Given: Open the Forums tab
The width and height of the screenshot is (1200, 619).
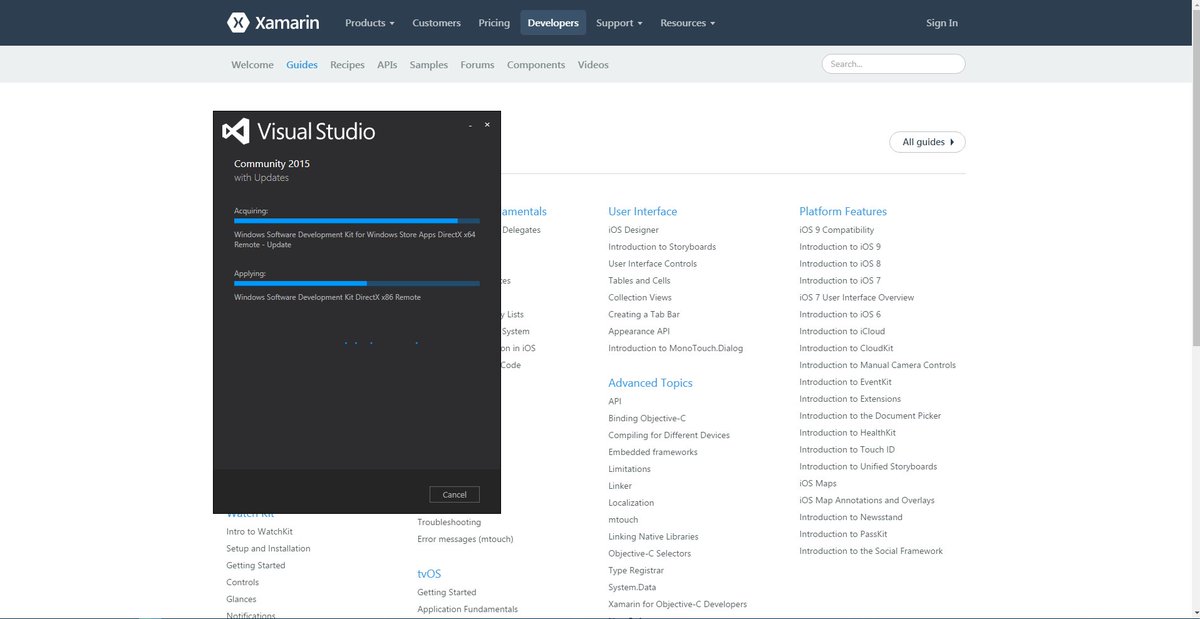Looking at the screenshot, I should pos(477,65).
